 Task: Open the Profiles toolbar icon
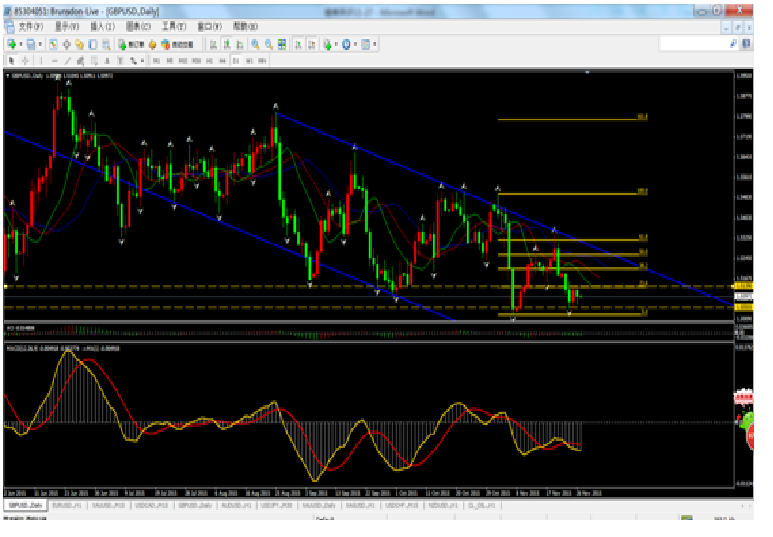pos(31,44)
